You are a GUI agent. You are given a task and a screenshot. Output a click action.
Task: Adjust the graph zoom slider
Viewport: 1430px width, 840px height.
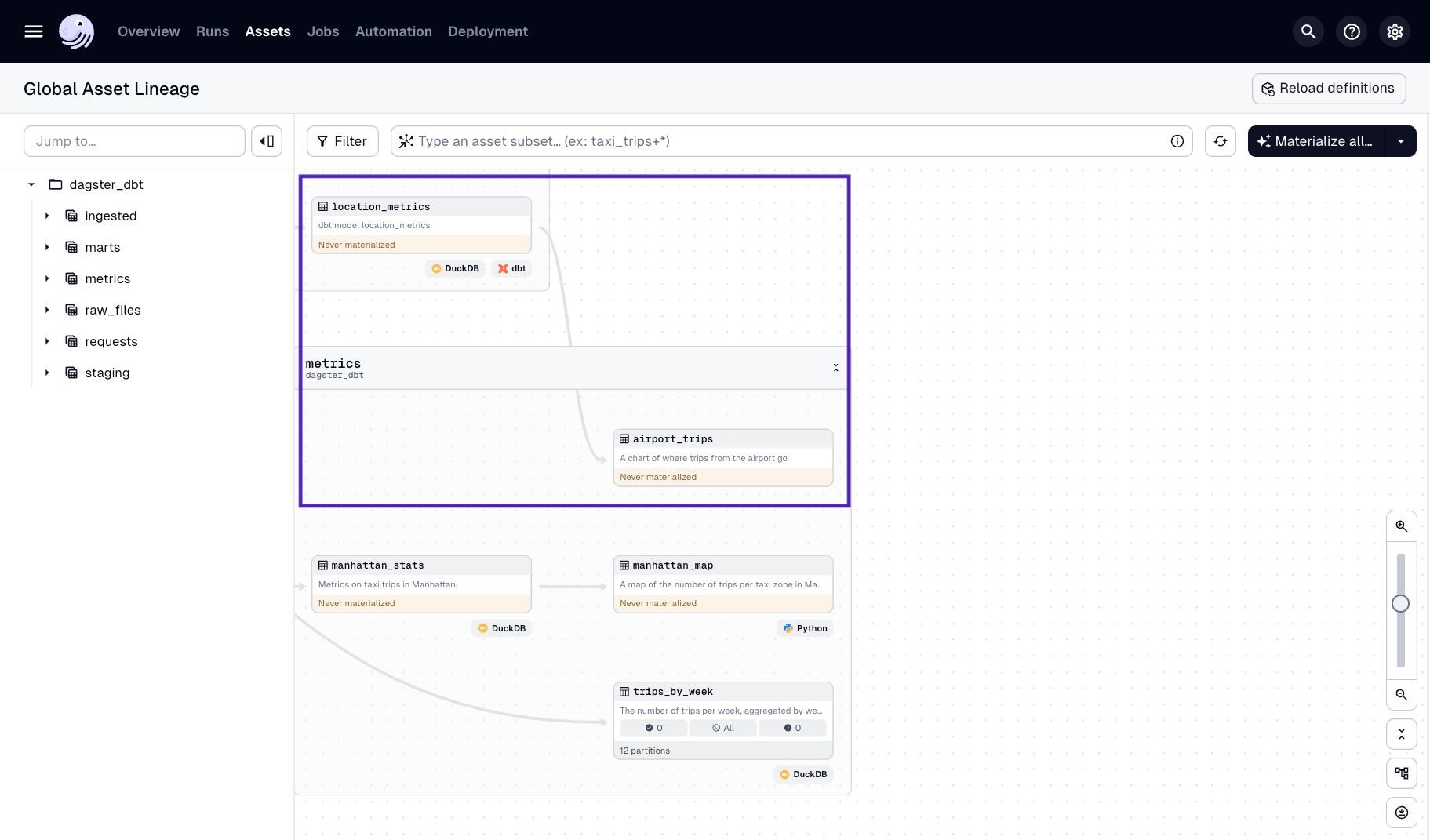coord(1401,604)
